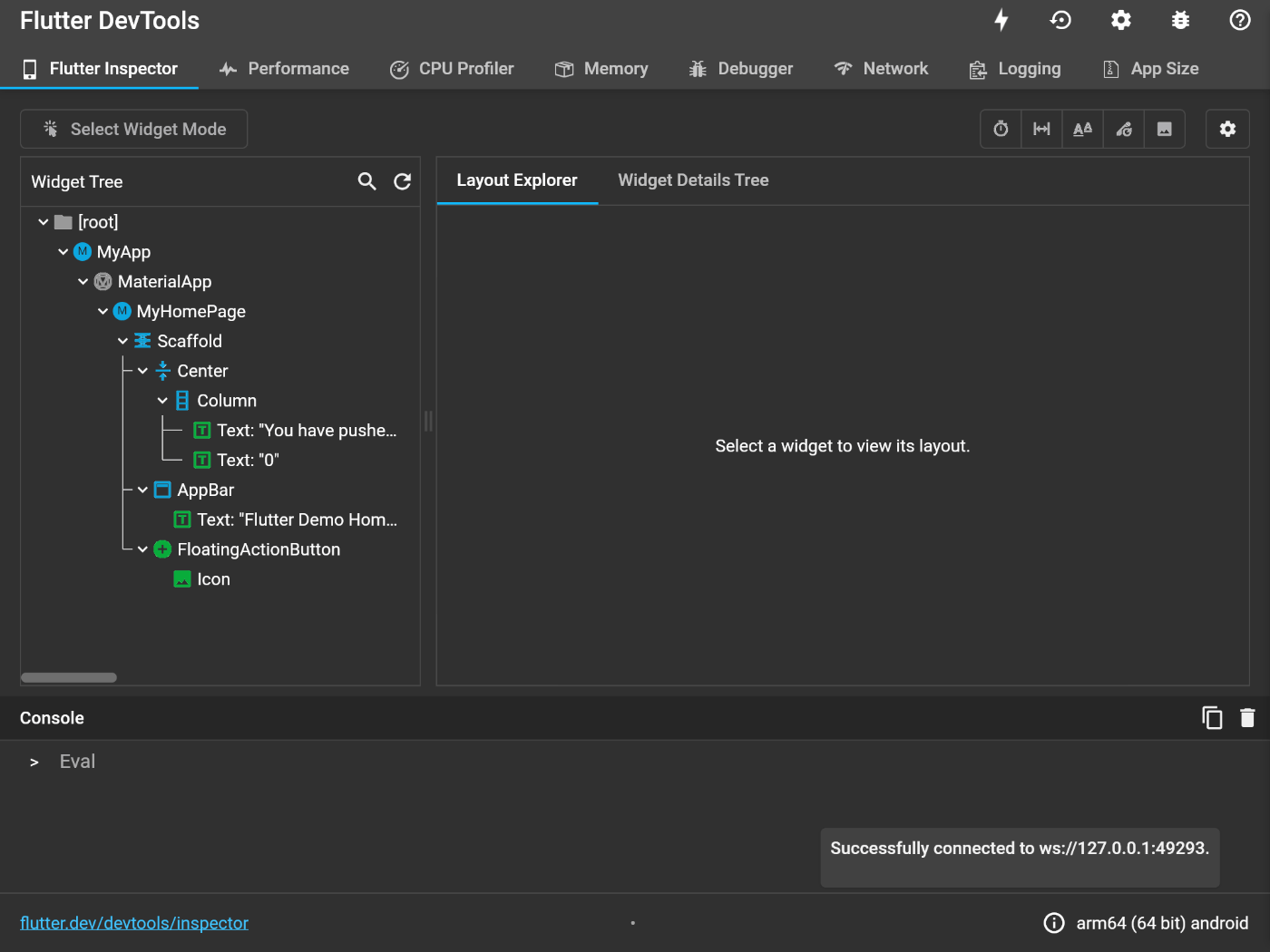Click the root folder icon
The height and width of the screenshot is (952, 1270).
(63, 222)
